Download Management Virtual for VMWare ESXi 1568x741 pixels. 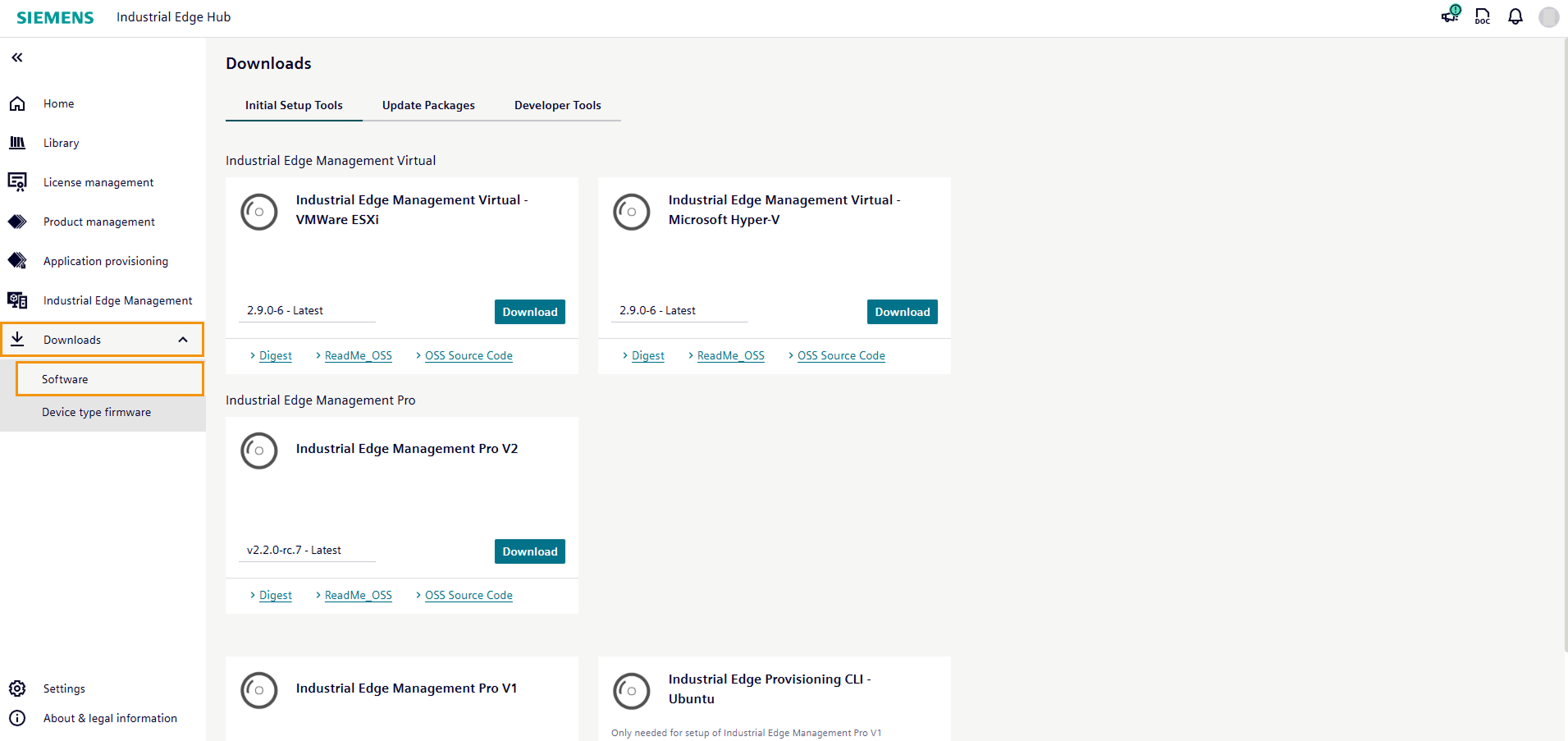(x=530, y=312)
